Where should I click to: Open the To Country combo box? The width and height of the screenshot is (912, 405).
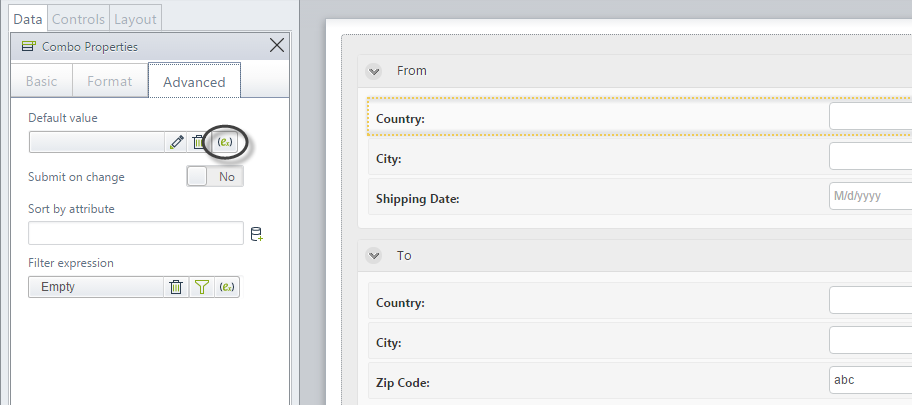871,300
